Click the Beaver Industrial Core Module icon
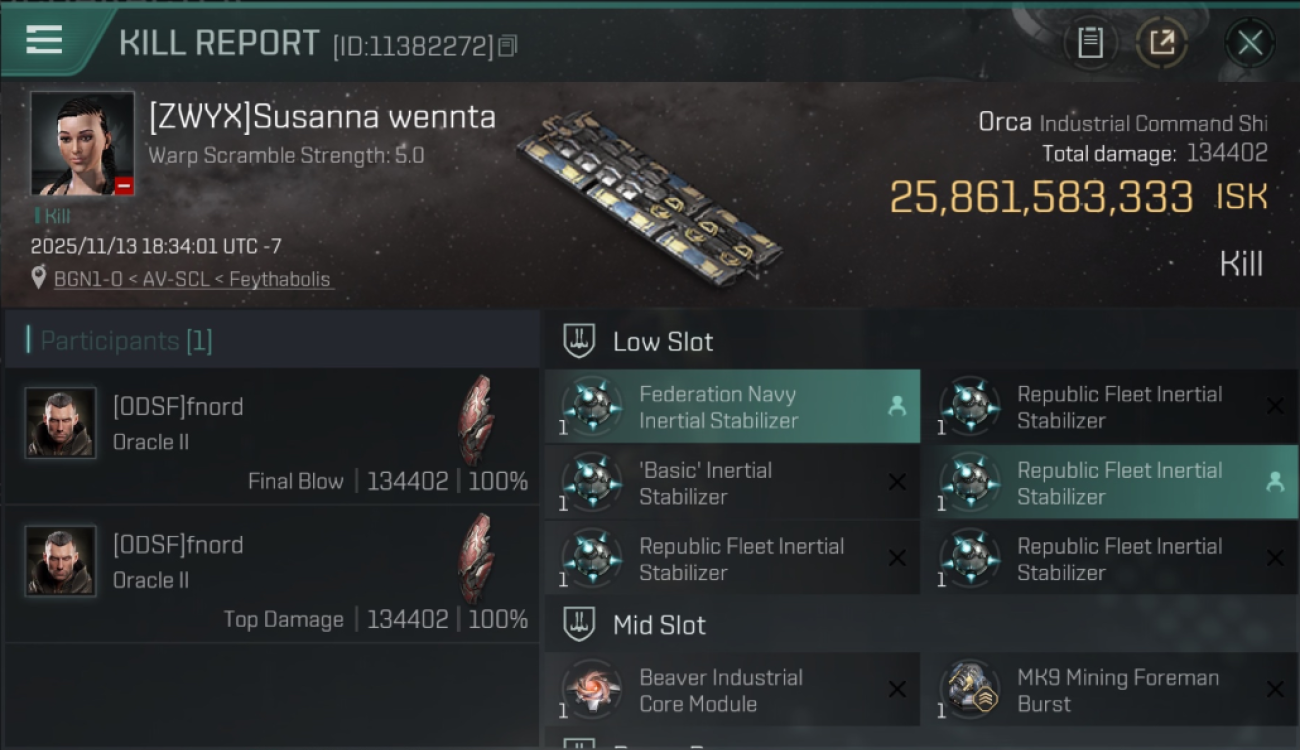This screenshot has height=750, width=1300. click(592, 690)
